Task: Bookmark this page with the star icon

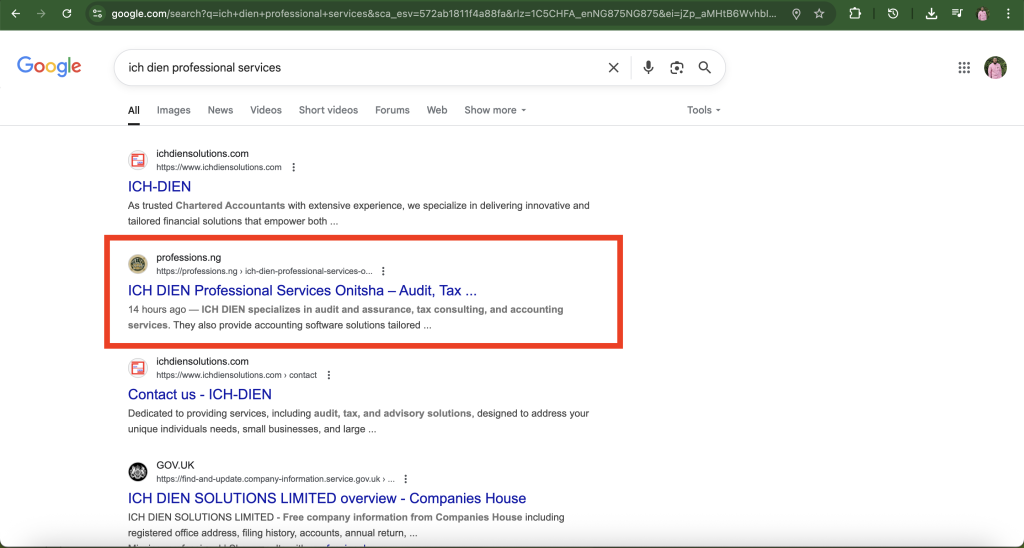Action: tap(819, 14)
